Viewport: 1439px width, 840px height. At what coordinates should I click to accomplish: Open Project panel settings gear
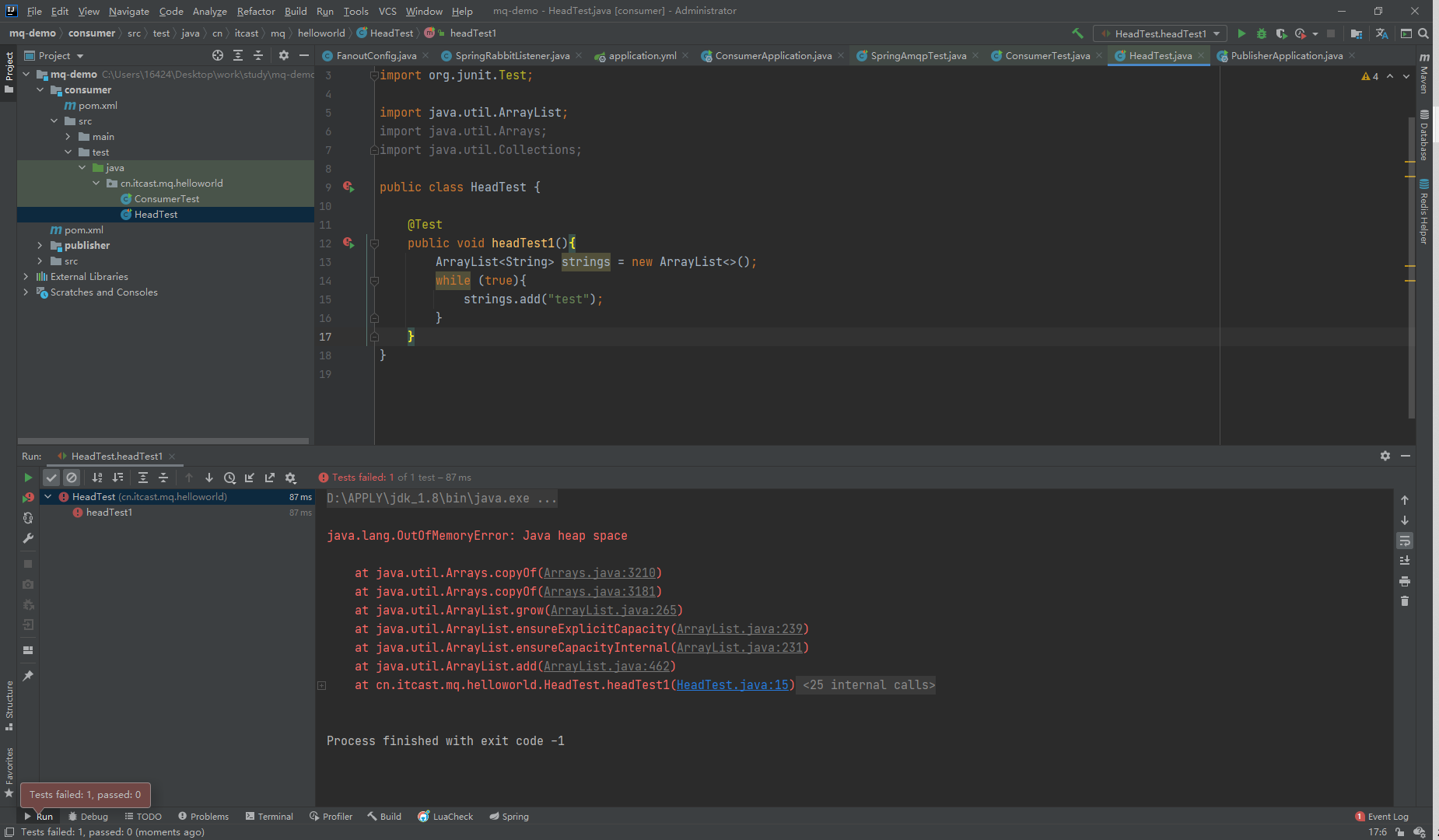pos(284,55)
